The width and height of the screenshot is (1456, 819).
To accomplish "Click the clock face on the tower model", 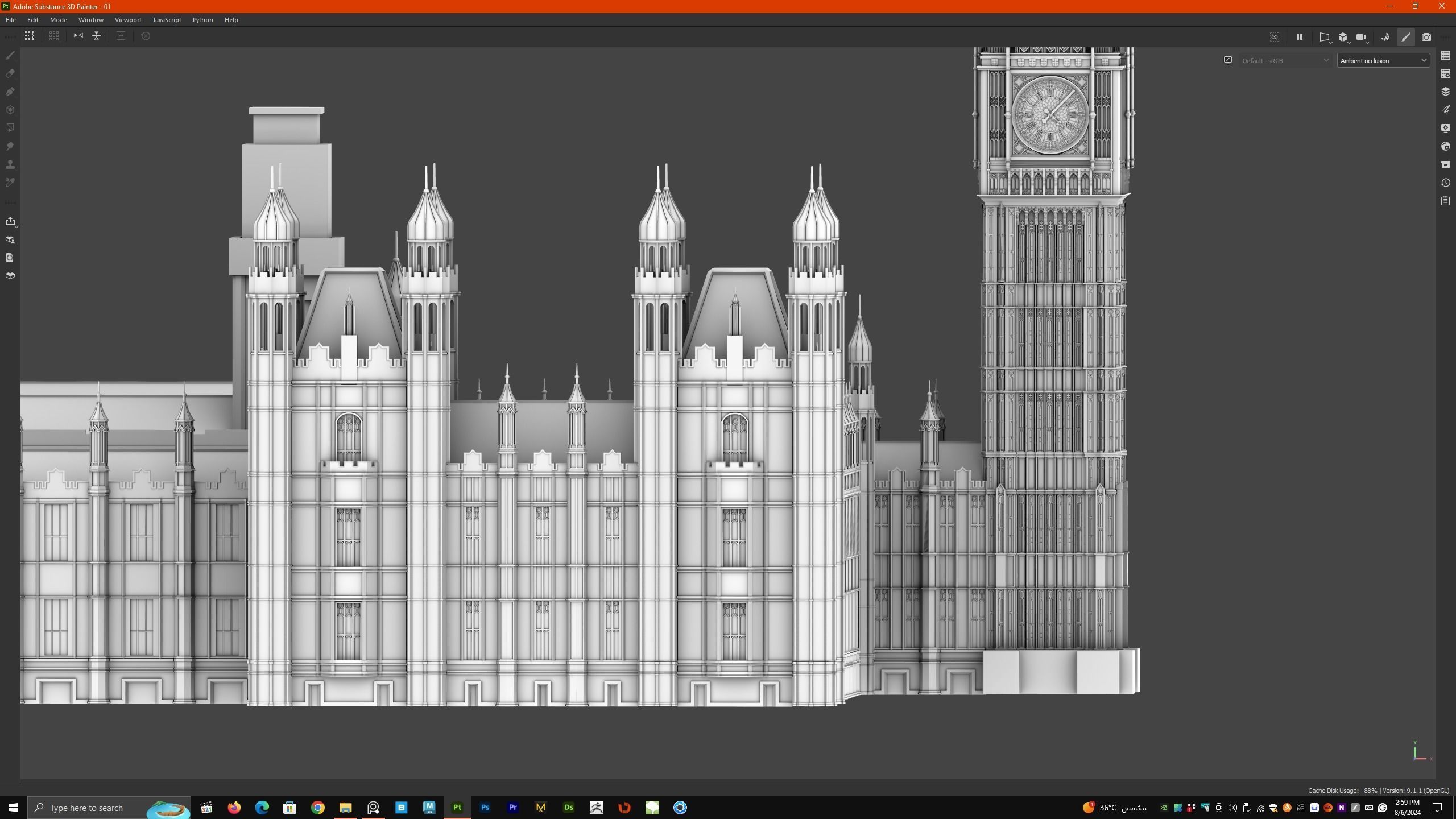I will coord(1049,114).
